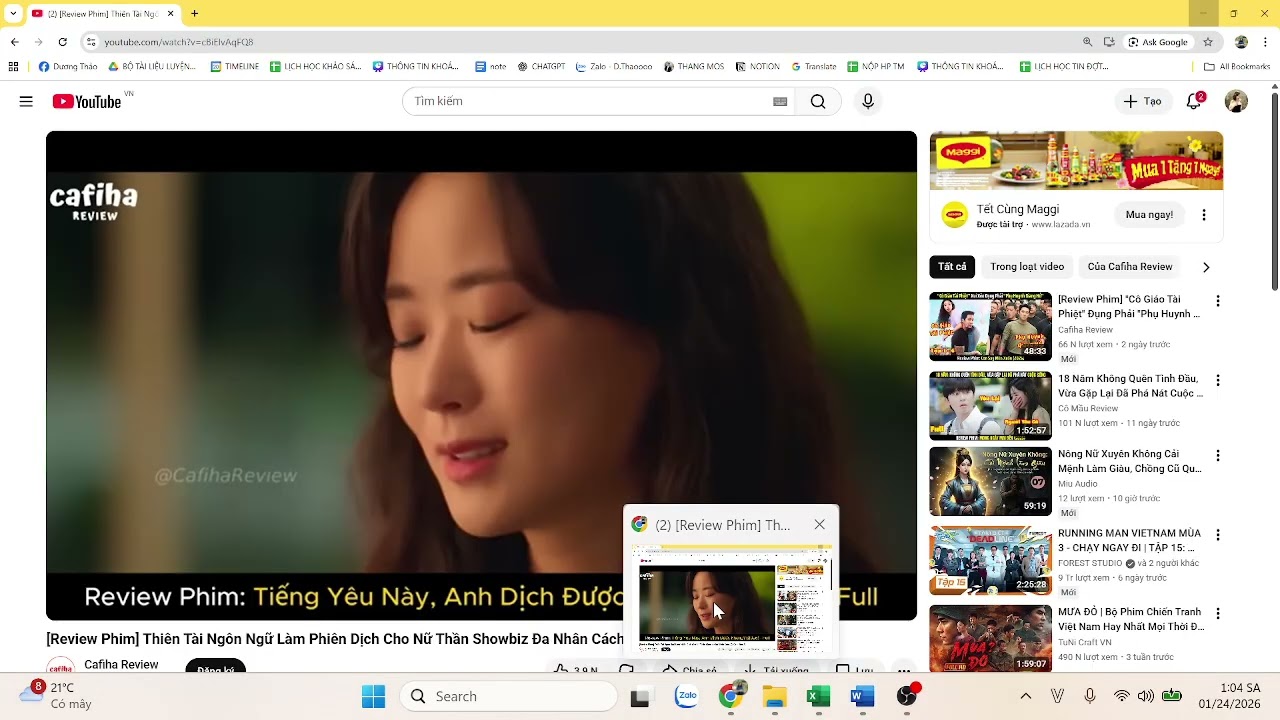Screen dimensions: 1280x720
Task: Click the address bar URL
Action: tap(179, 42)
